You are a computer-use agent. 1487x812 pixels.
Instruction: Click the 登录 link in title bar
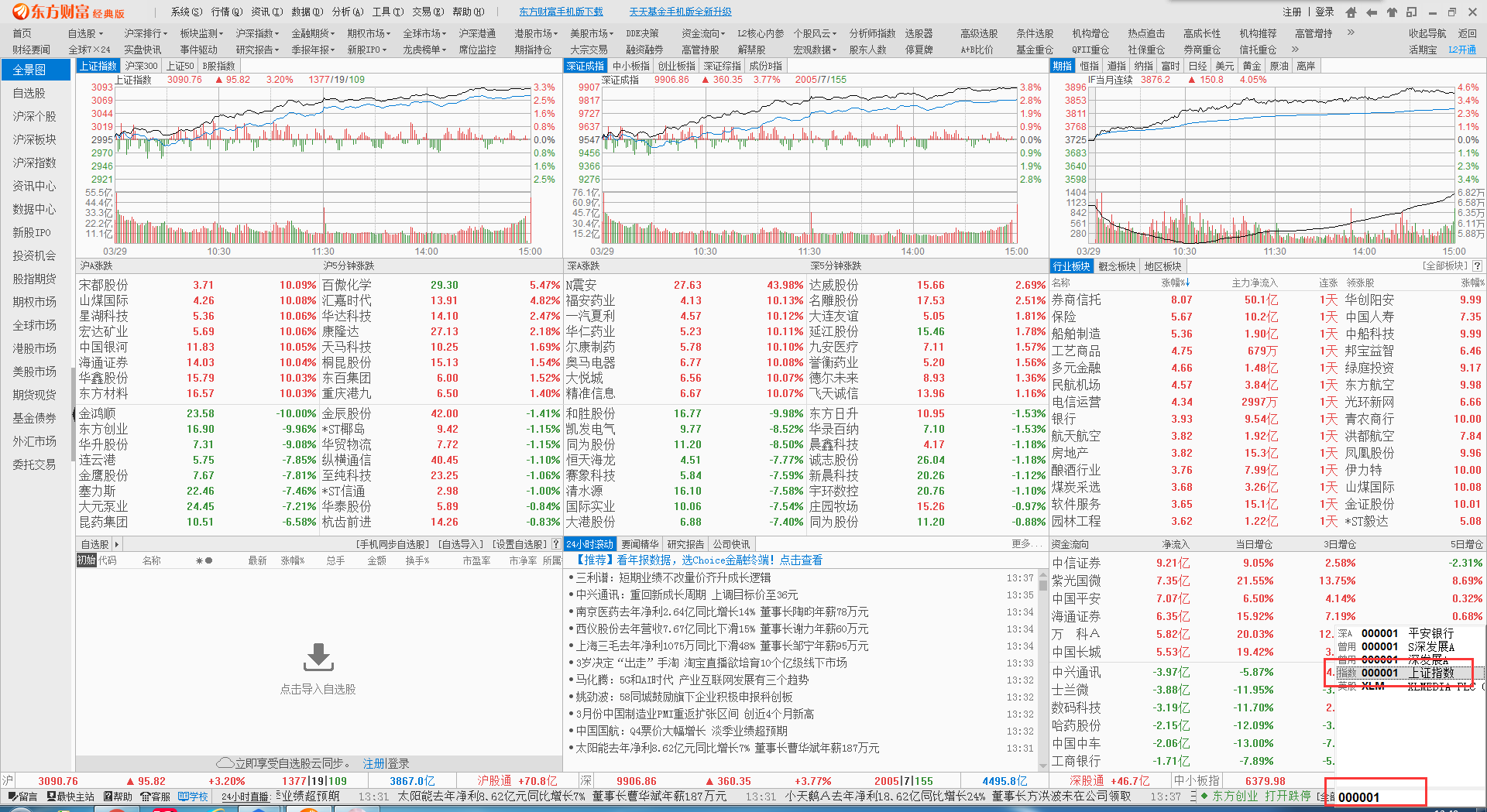(x=1324, y=12)
